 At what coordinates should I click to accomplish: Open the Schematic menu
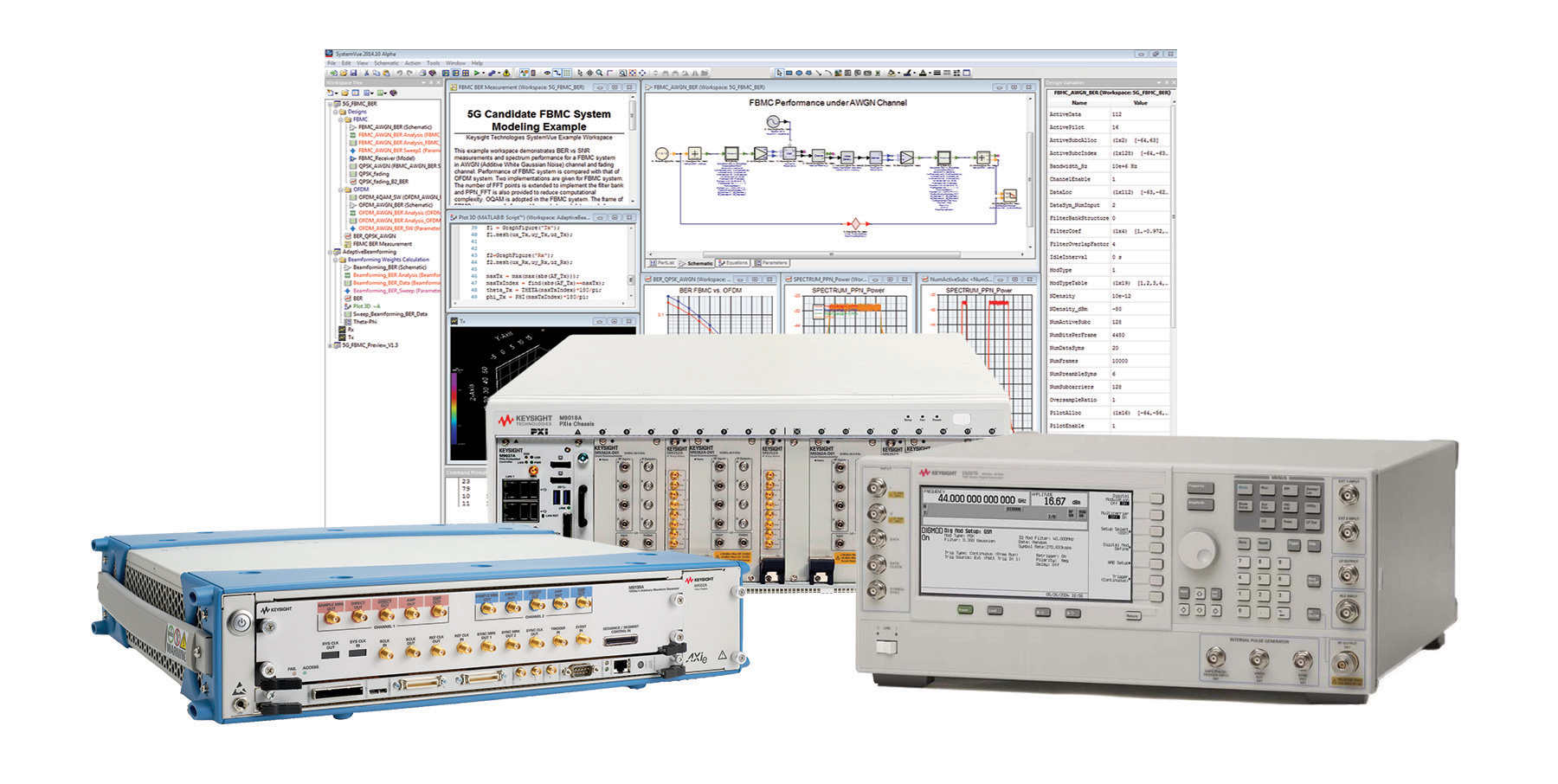[386, 63]
